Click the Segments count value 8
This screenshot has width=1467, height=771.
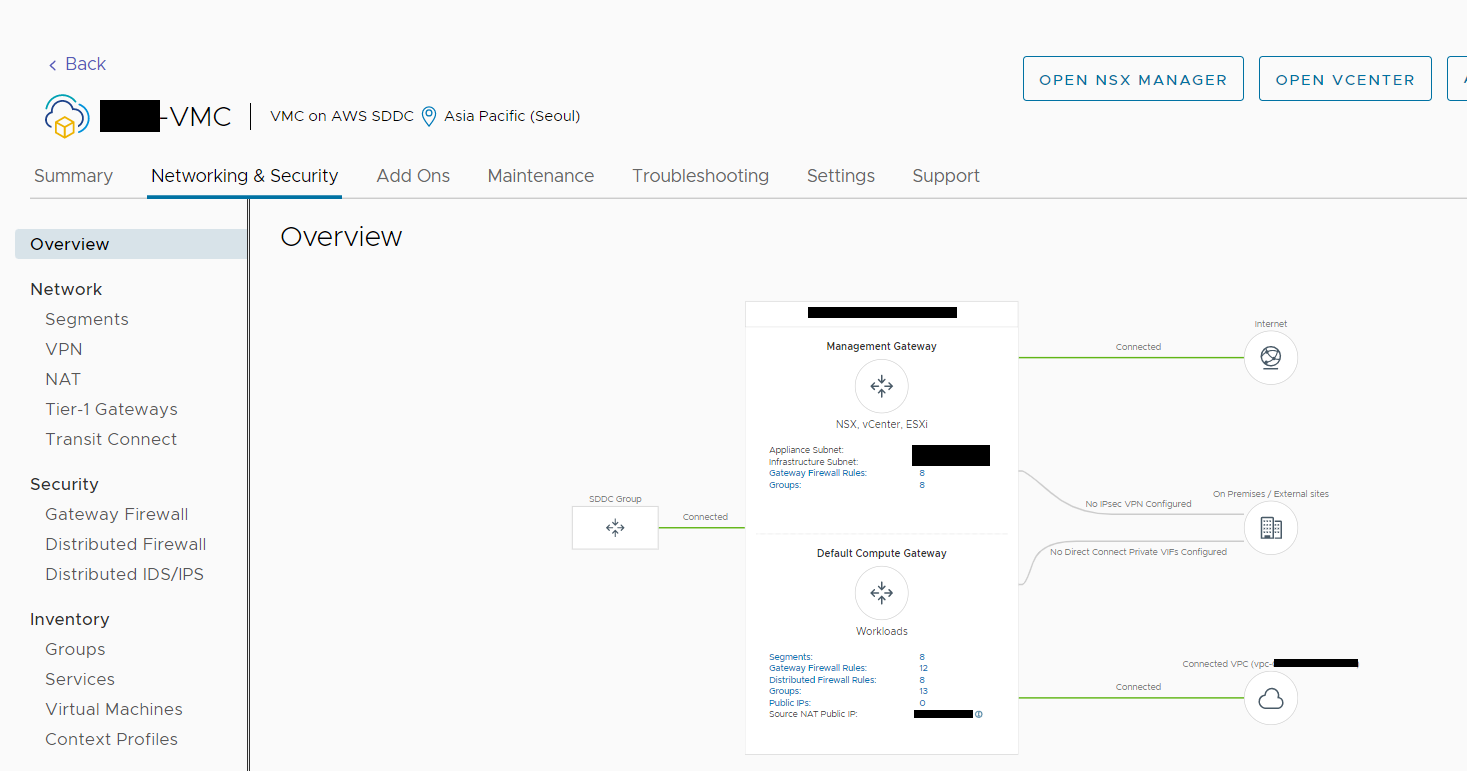(922, 657)
